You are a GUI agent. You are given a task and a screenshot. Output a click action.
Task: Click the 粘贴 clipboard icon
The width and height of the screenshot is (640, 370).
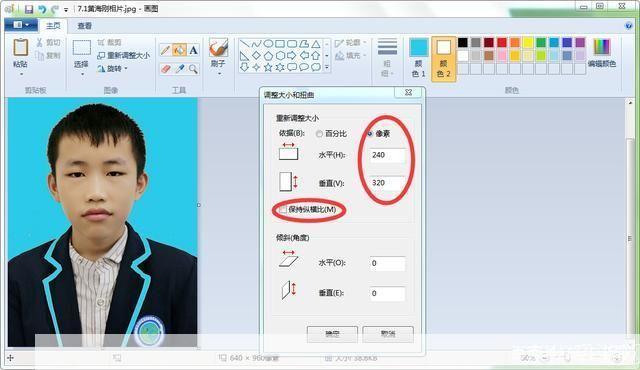(x=20, y=47)
